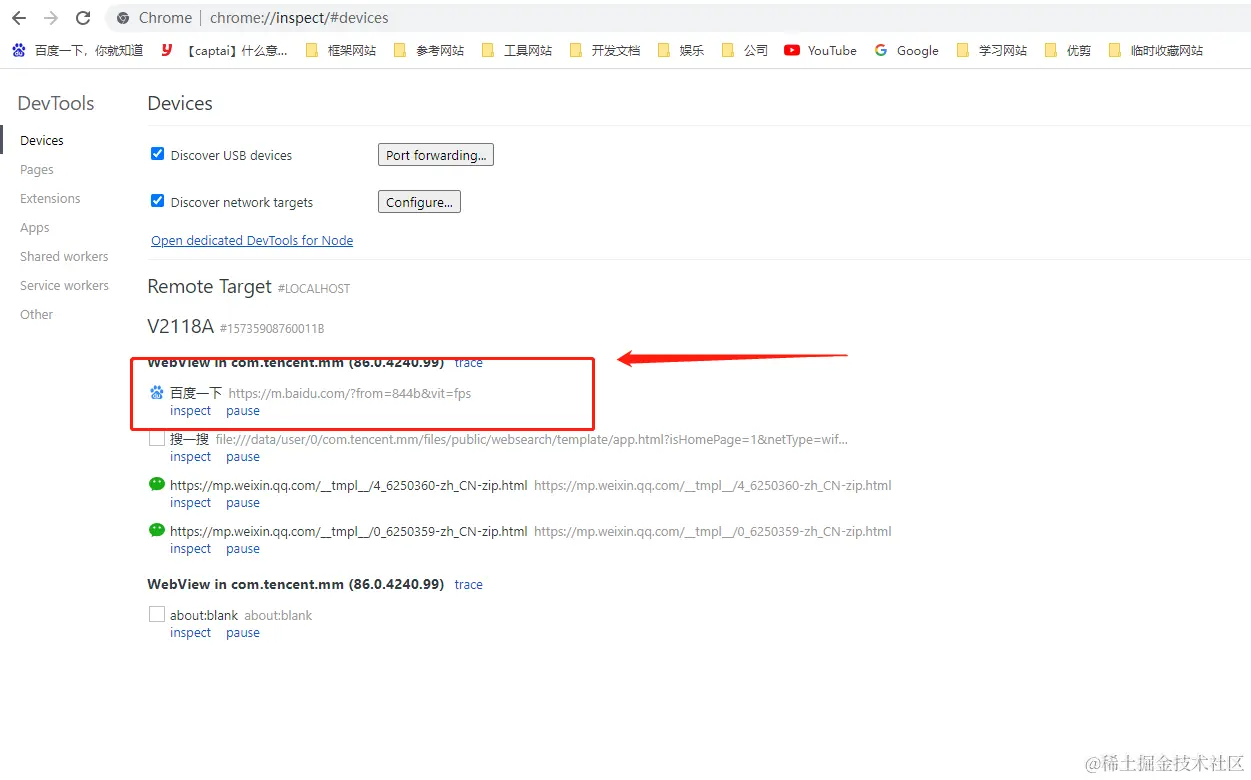Select Shared workers in sidebar

pyautogui.click(x=64, y=257)
